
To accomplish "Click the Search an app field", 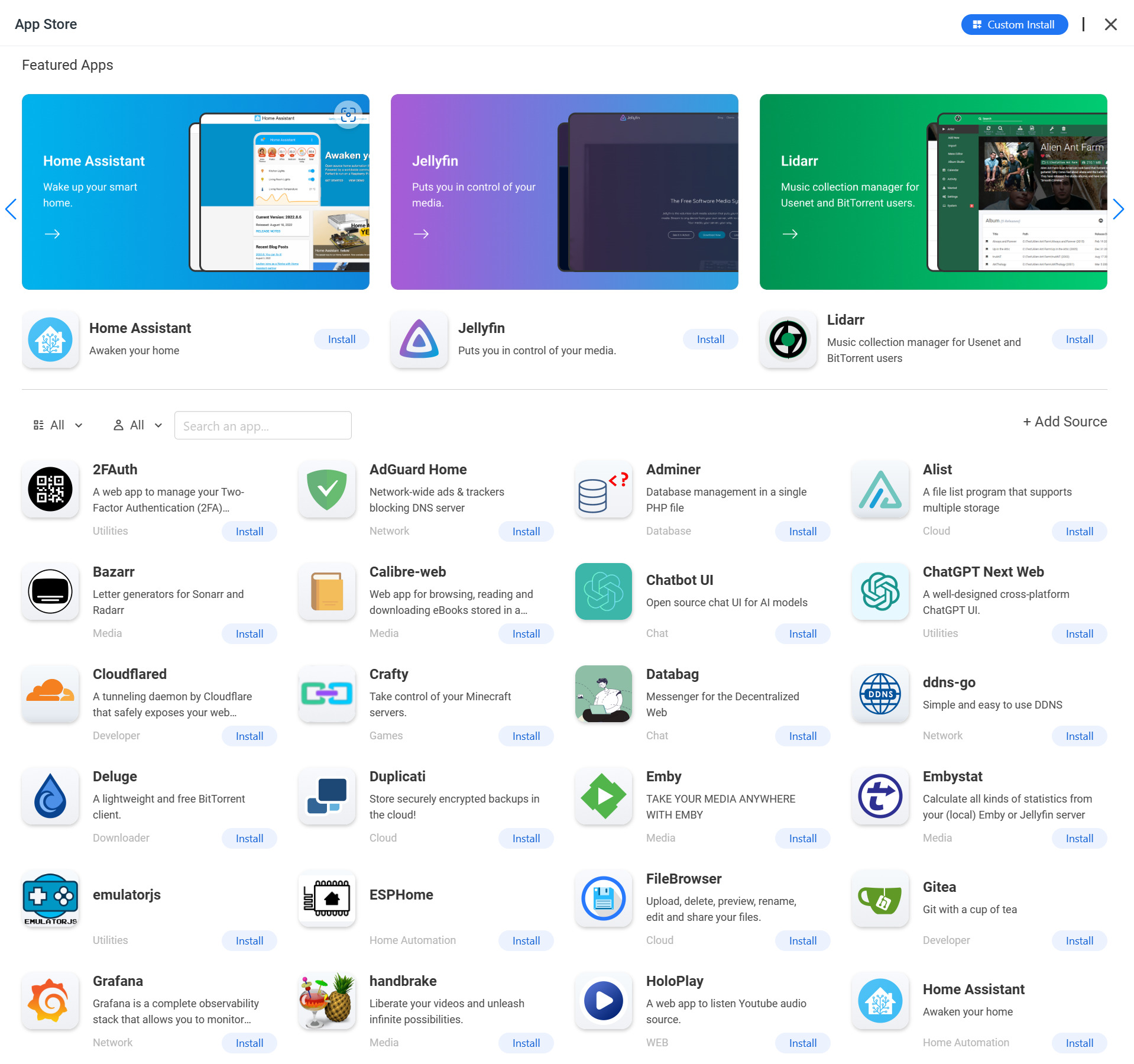I will [x=263, y=425].
